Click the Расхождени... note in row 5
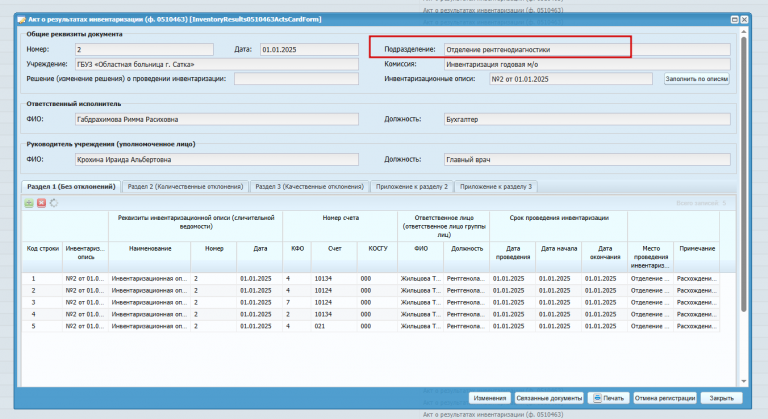The width and height of the screenshot is (768, 419). coord(696,326)
